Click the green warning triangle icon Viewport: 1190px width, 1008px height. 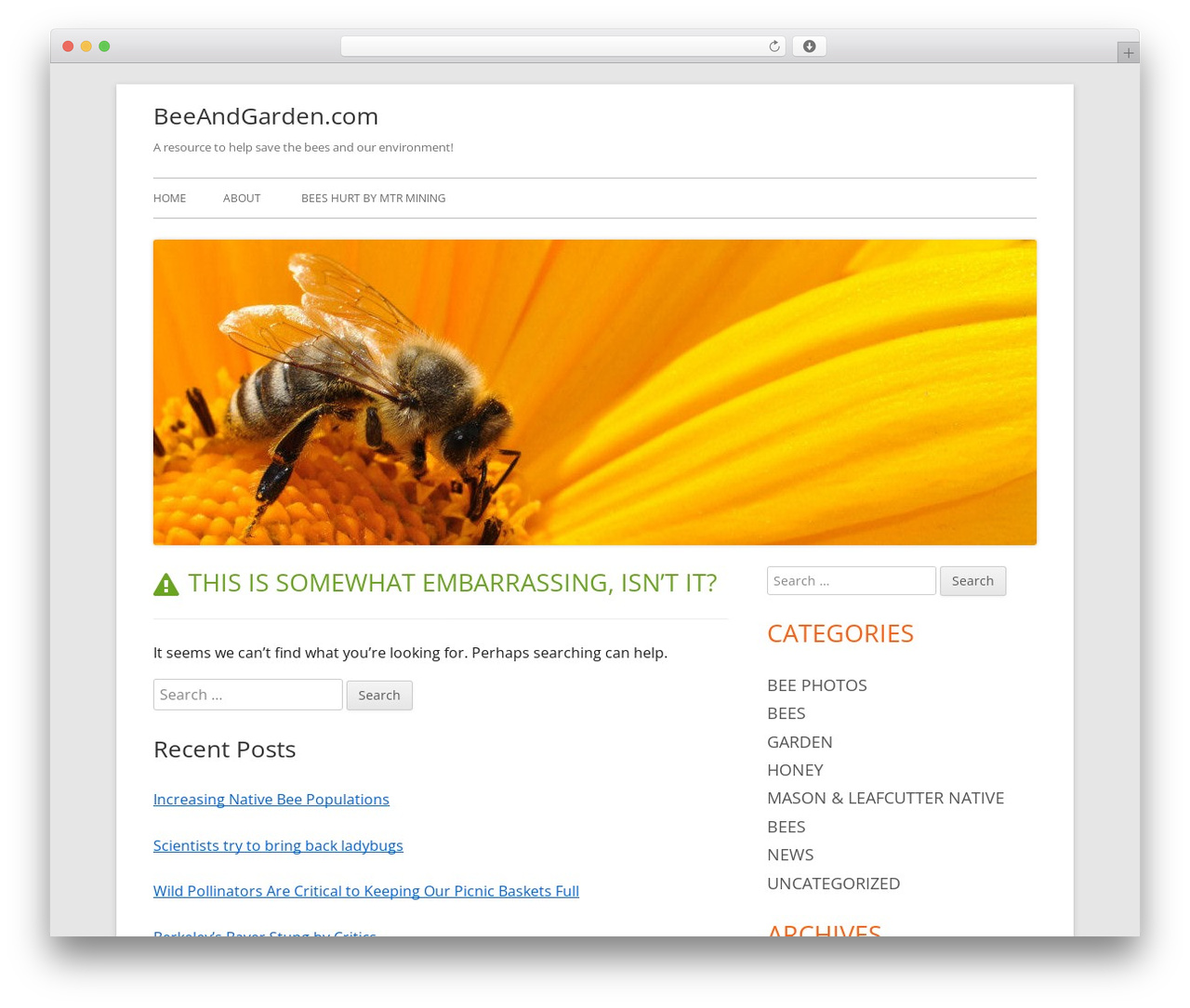pyautogui.click(x=166, y=584)
